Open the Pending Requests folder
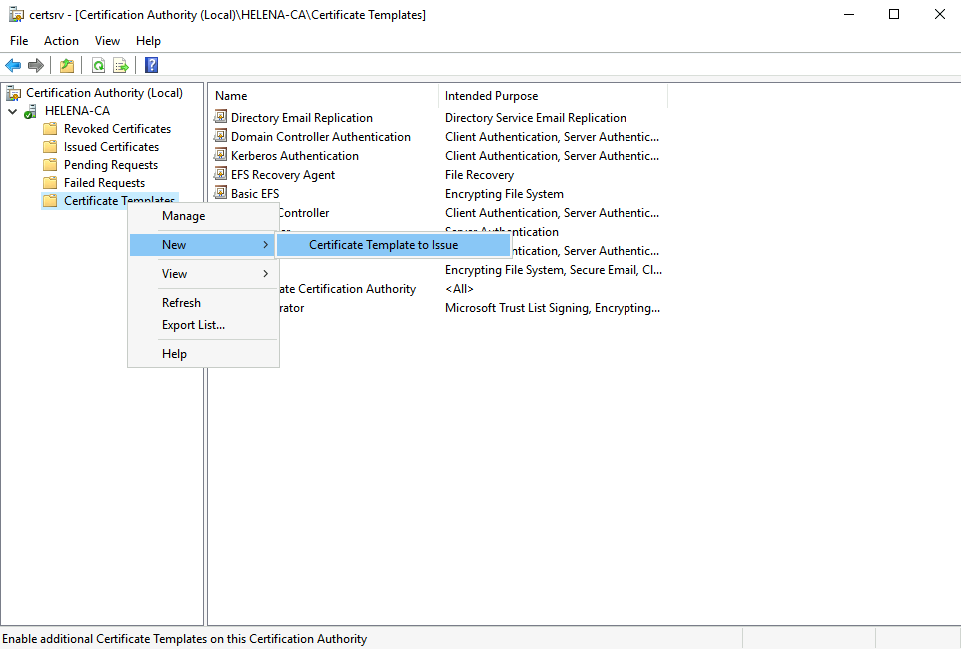961x649 pixels. (110, 165)
